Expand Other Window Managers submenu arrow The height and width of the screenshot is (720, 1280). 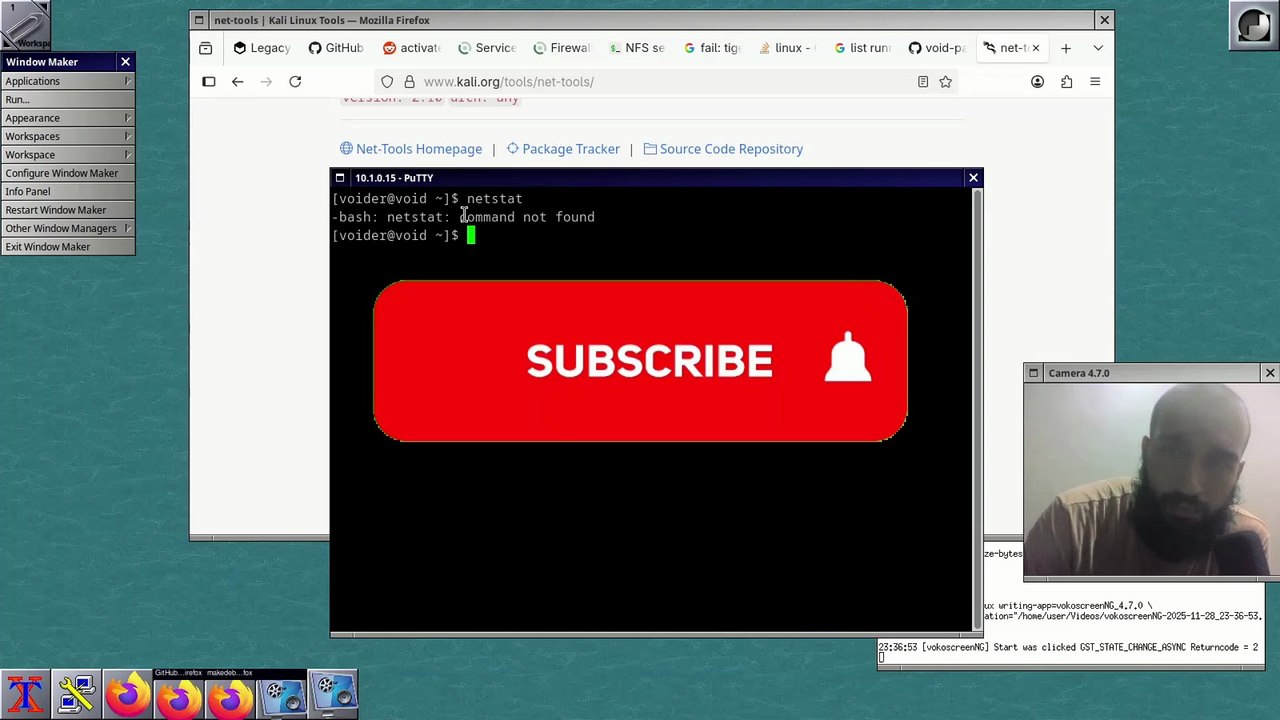coord(128,228)
